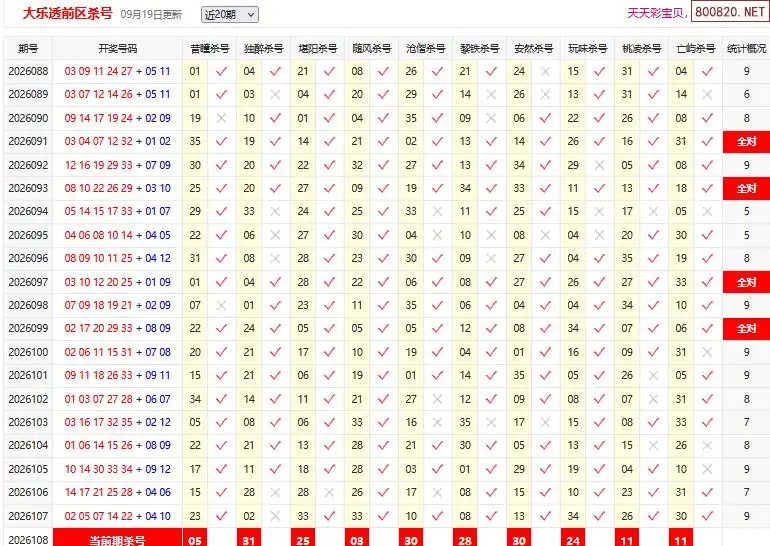770x546 pixels.
Task: Click the 安然杀号 column header
Action: click(534, 49)
